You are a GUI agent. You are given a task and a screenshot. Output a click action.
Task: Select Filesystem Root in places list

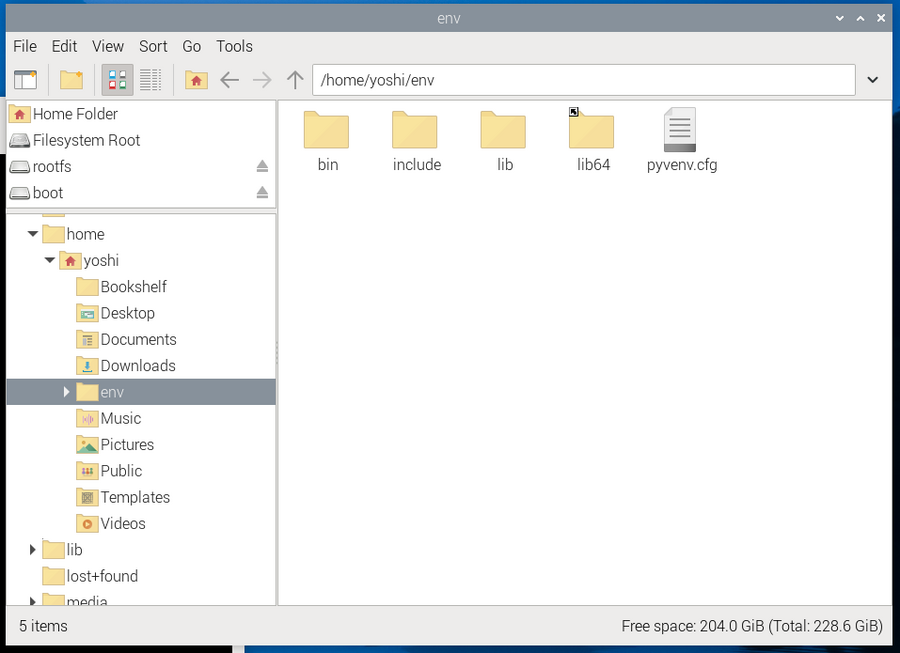coord(86,141)
